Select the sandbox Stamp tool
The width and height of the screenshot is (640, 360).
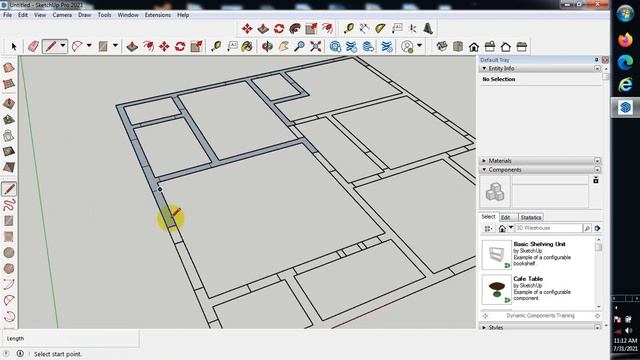[x=9, y=119]
